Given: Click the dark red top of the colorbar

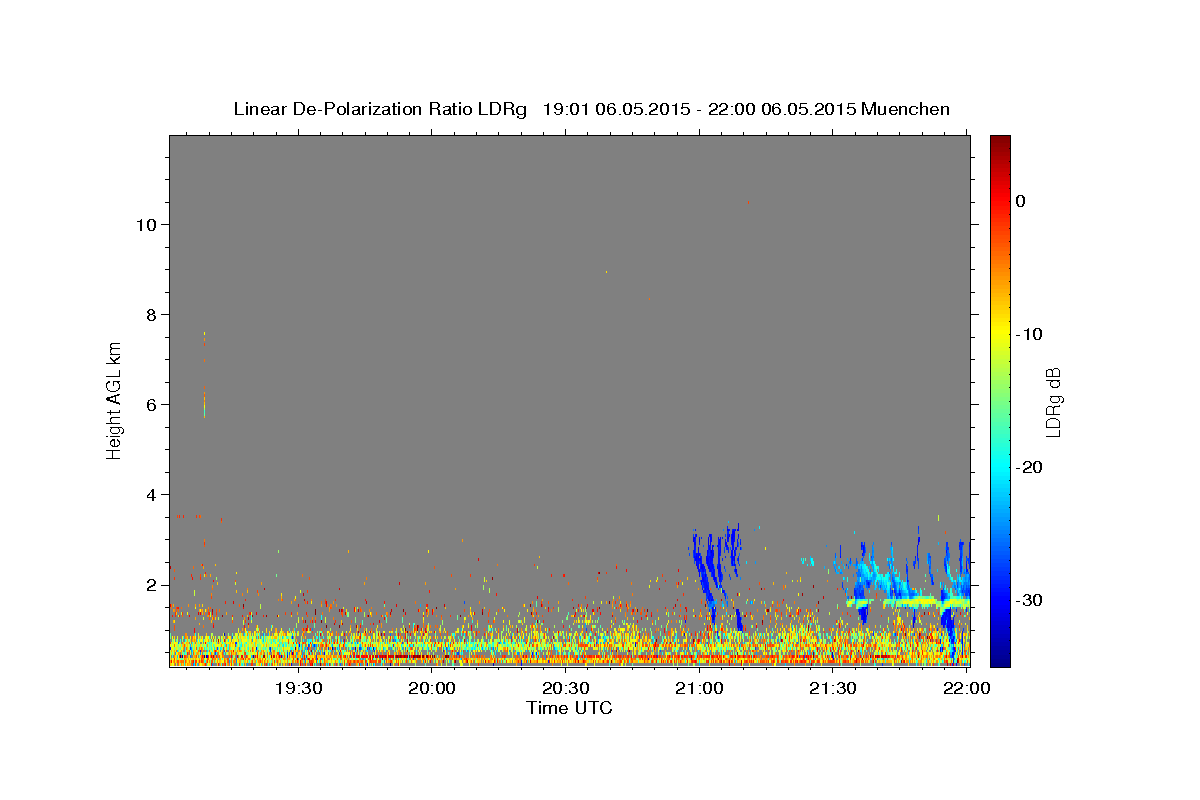Looking at the screenshot, I should (x=1000, y=145).
